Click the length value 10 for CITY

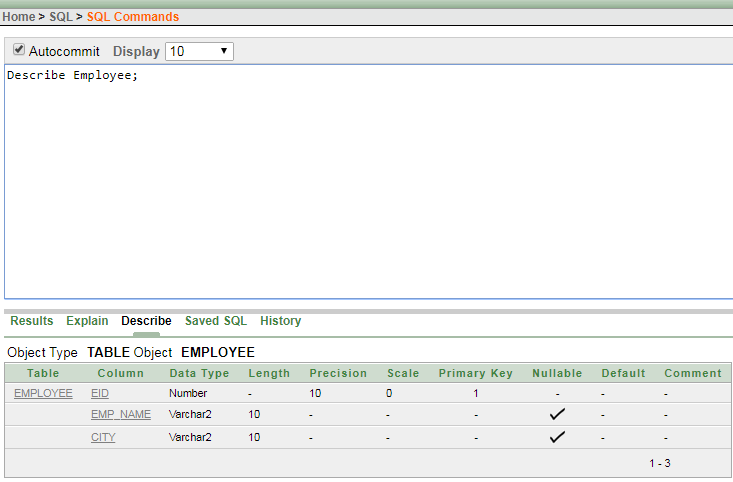pos(254,437)
